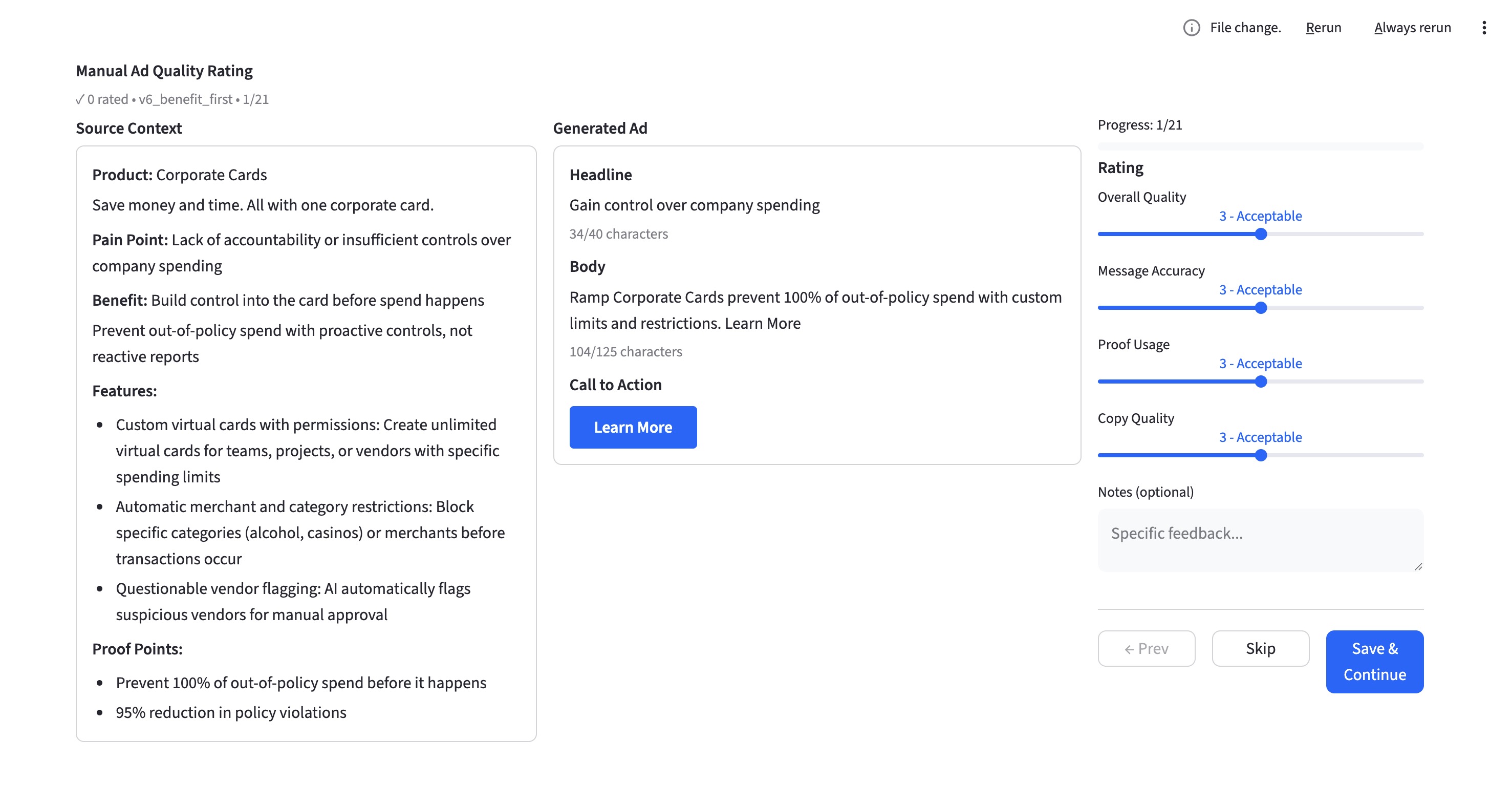
Task: Click the generated ad headline text
Action: [694, 205]
